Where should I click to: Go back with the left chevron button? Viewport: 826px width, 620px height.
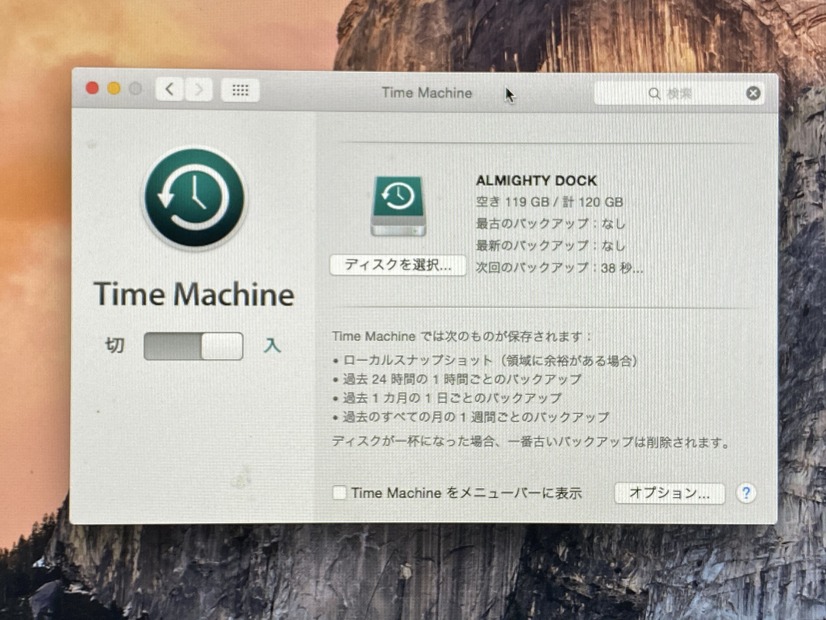click(170, 90)
